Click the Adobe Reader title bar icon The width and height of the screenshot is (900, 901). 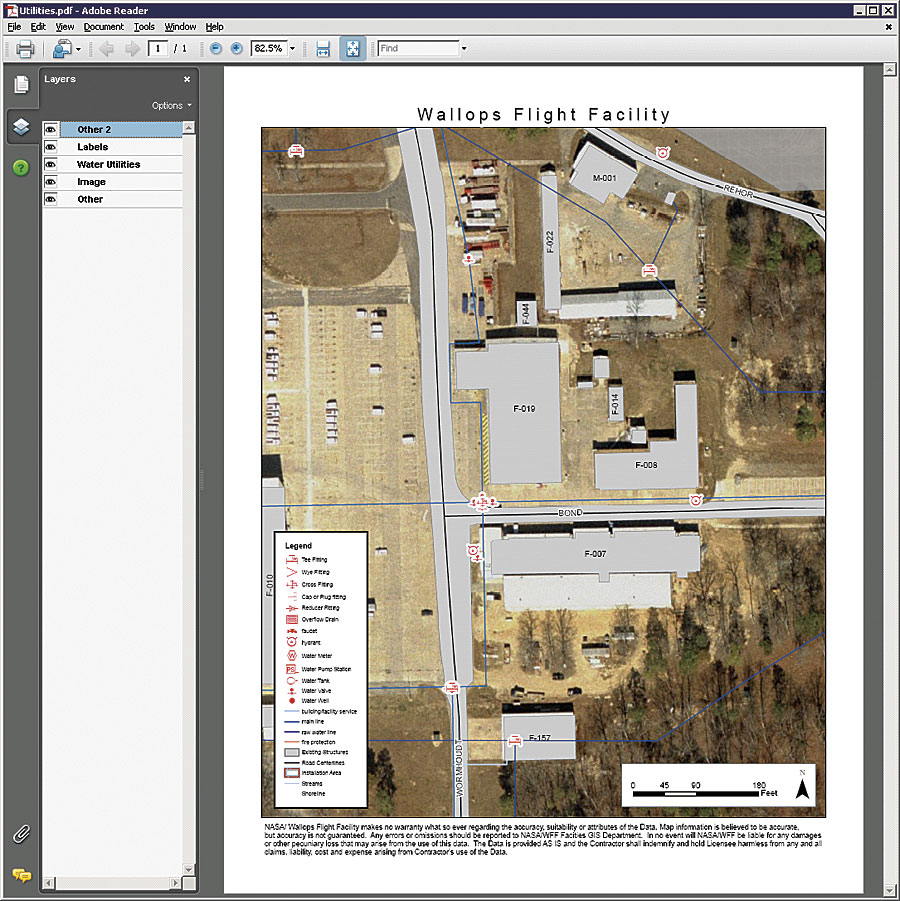pyautogui.click(x=11, y=10)
